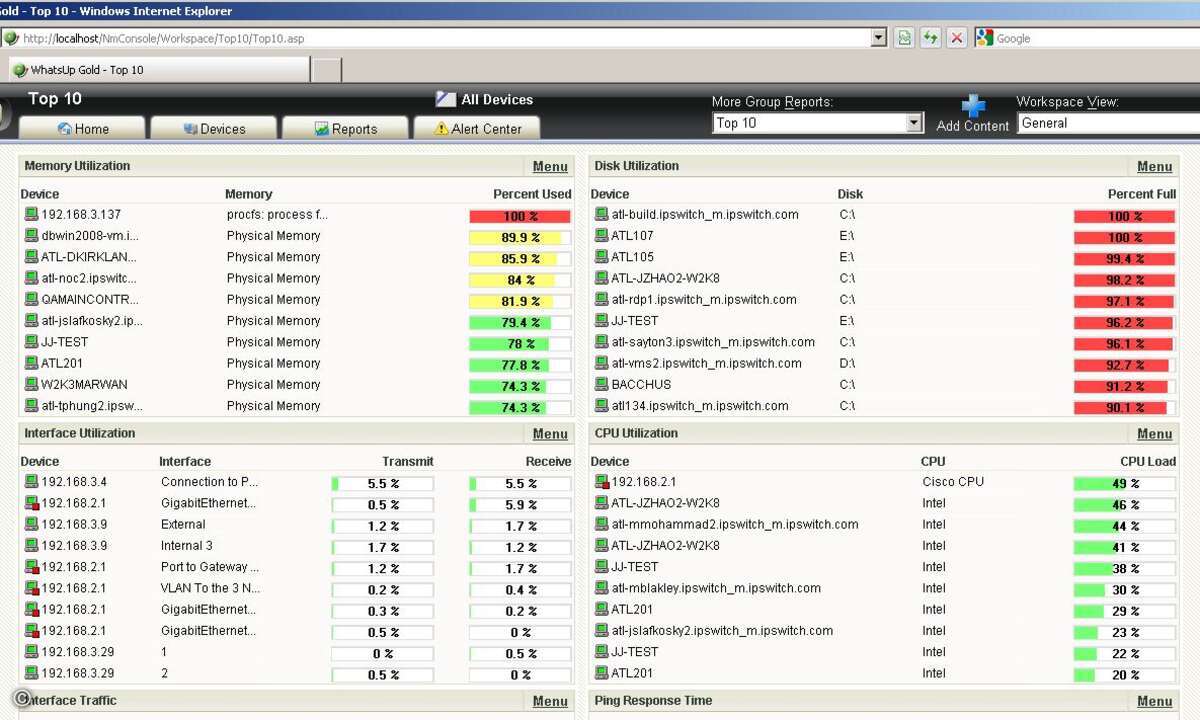Open the Workspace View dropdown showing General
Screen dimensions: 1200x720
tap(1109, 123)
